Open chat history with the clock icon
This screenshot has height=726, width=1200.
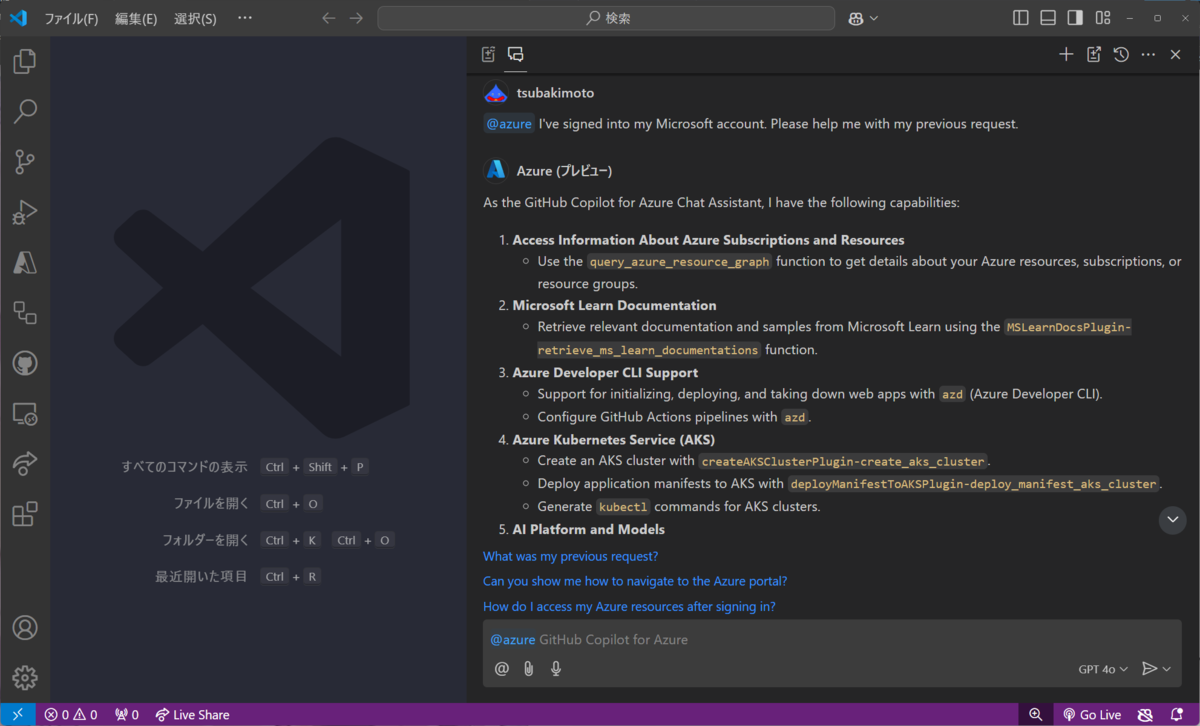tap(1120, 54)
